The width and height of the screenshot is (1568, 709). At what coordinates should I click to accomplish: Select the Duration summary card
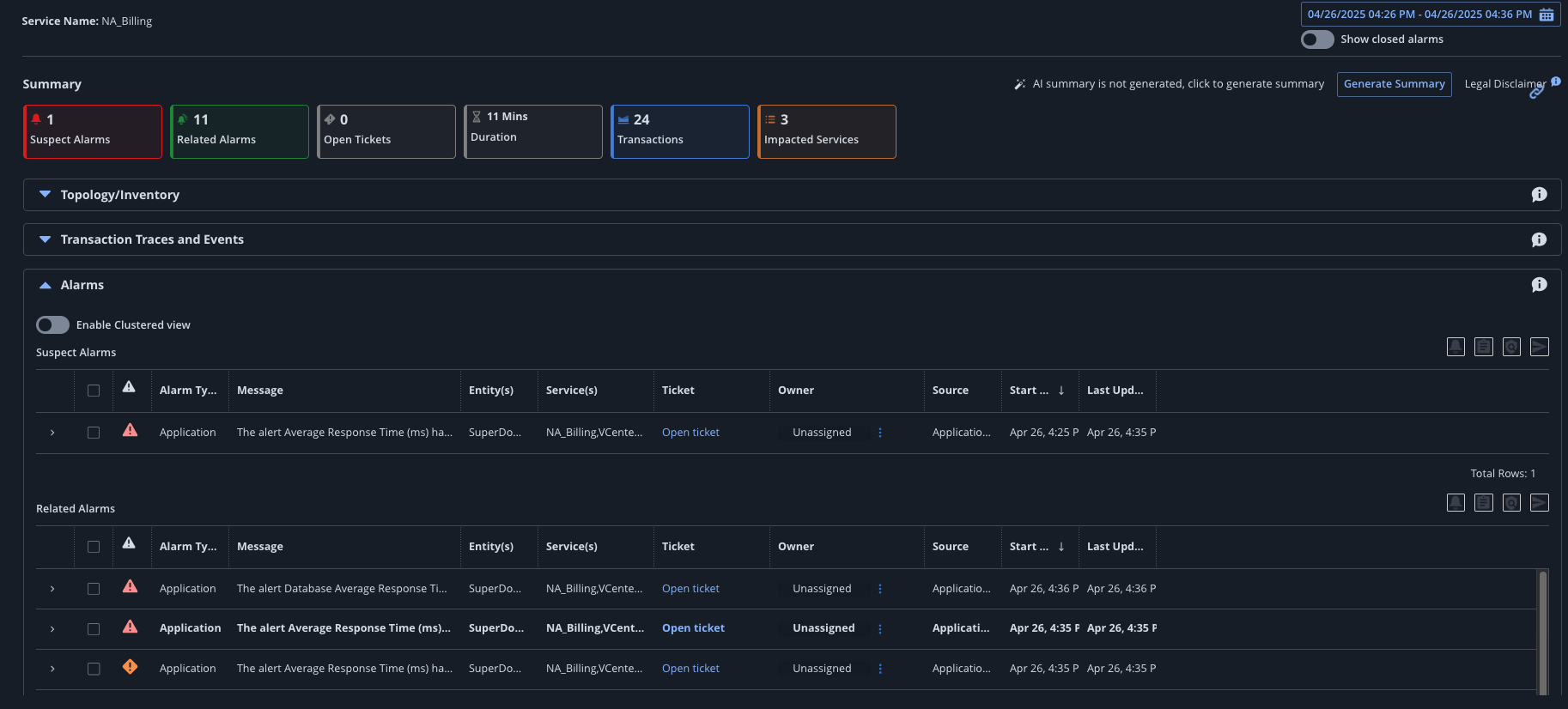point(533,131)
